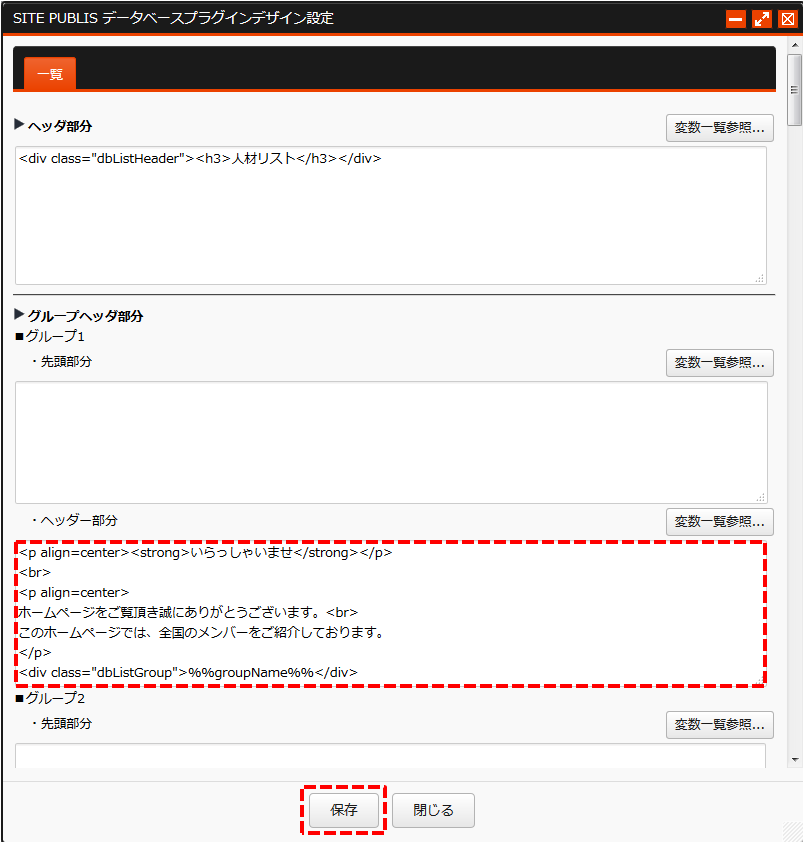Click the line containing %%groupName%%

188,673
